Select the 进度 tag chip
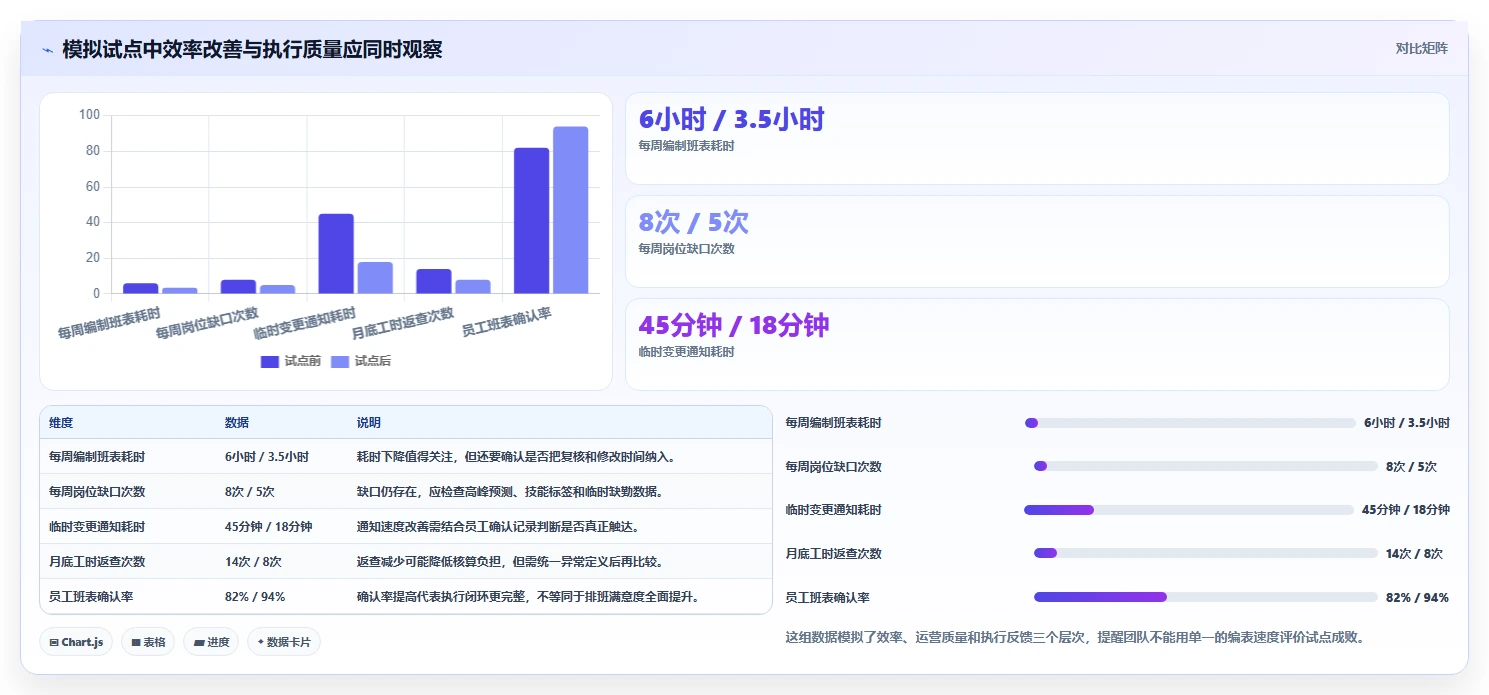The height and width of the screenshot is (695, 1489). [211, 642]
